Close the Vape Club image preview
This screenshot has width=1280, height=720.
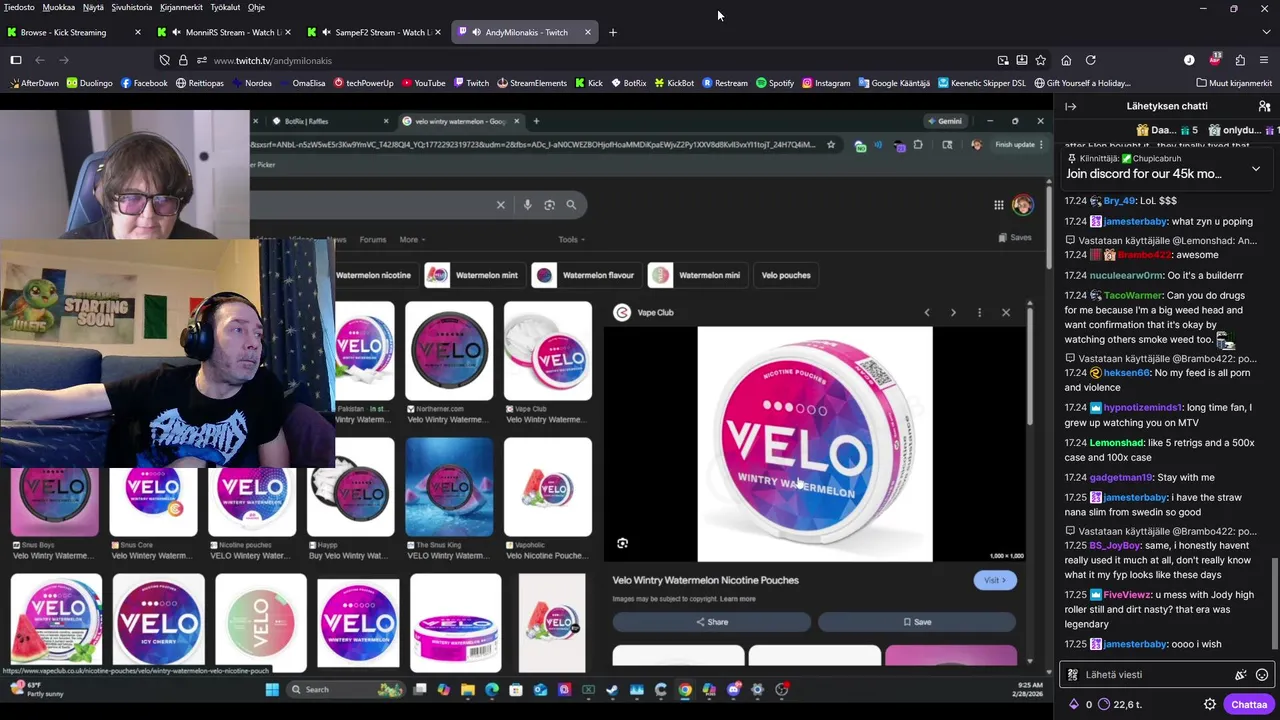click(x=1006, y=313)
